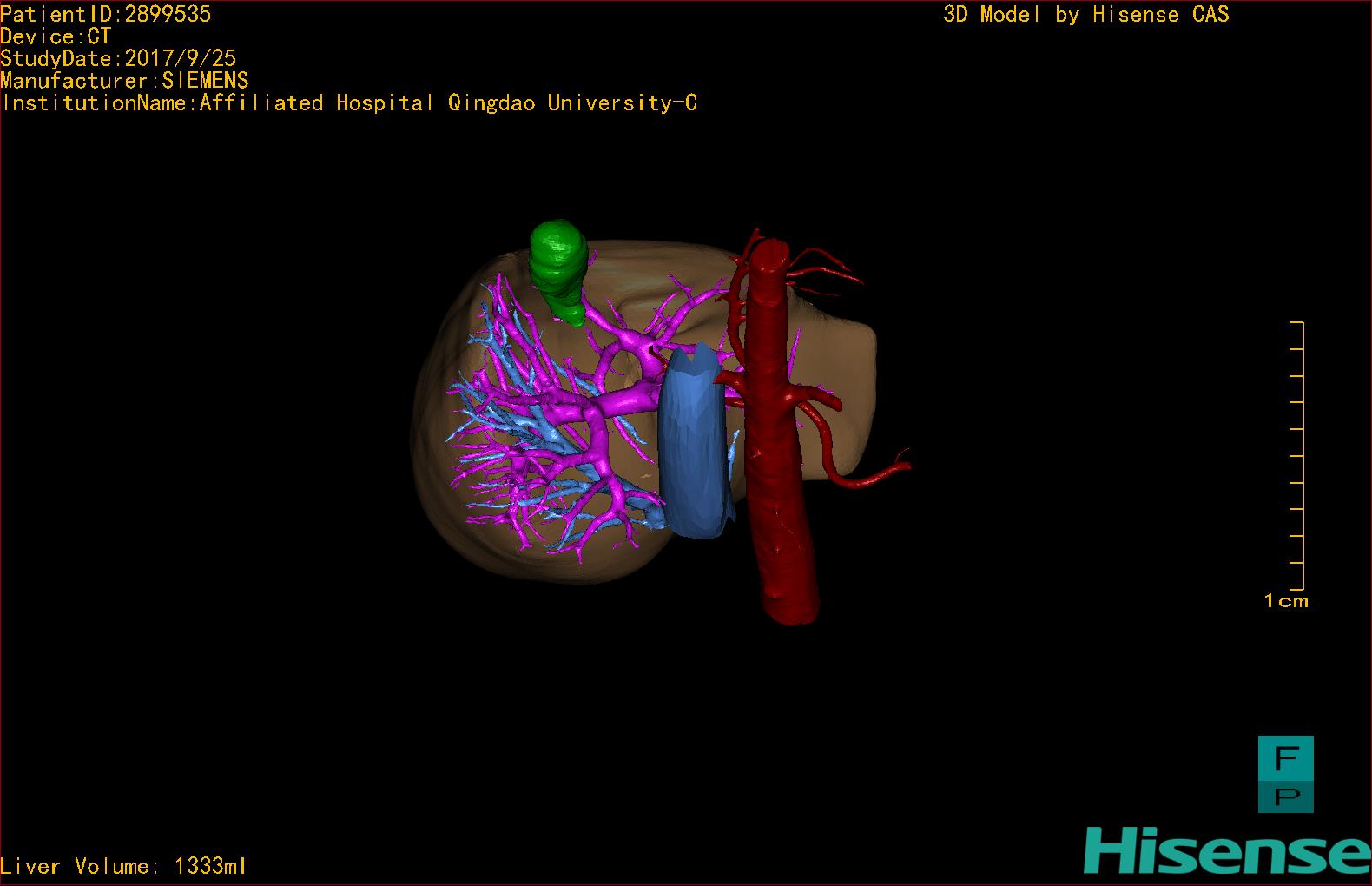Viewport: 1372px width, 886px height.
Task: Click the Manufacturer:SIEMENS text
Action: [124, 81]
